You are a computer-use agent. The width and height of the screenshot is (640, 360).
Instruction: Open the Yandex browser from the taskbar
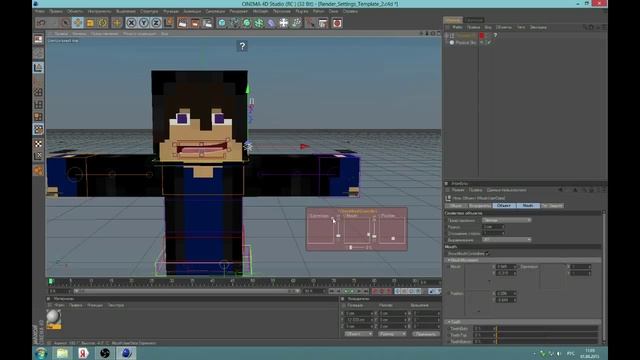click(83, 353)
